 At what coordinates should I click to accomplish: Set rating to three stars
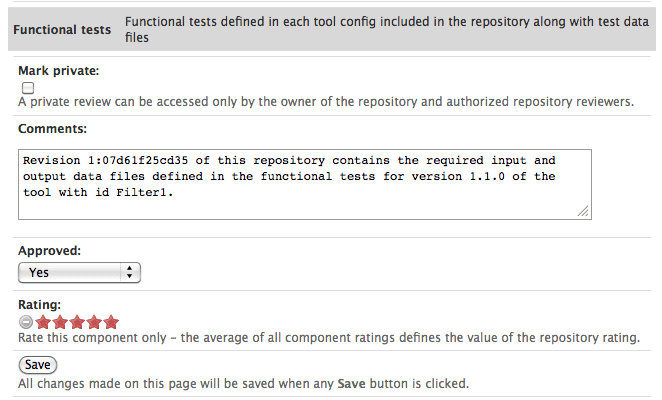click(x=76, y=322)
